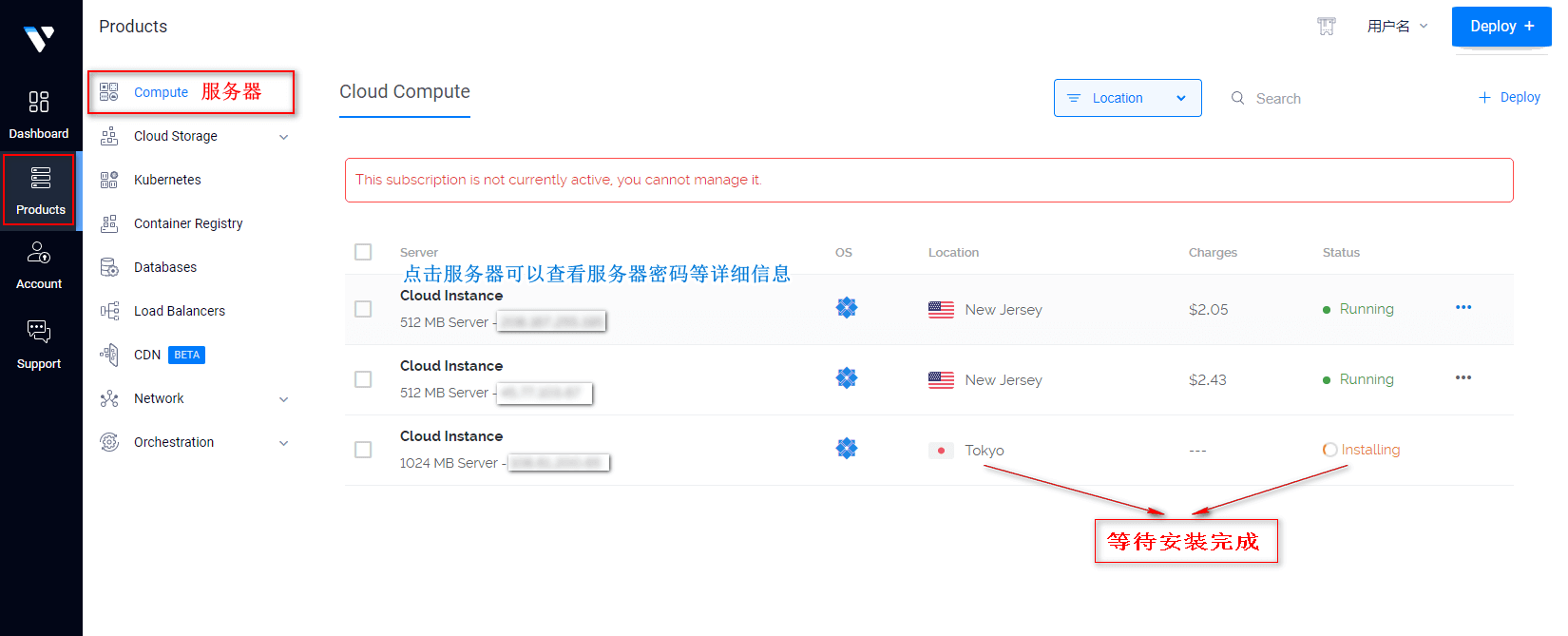The image size is (1568, 636).
Task: Expand the Cloud Storage chevron
Action: [x=283, y=137]
